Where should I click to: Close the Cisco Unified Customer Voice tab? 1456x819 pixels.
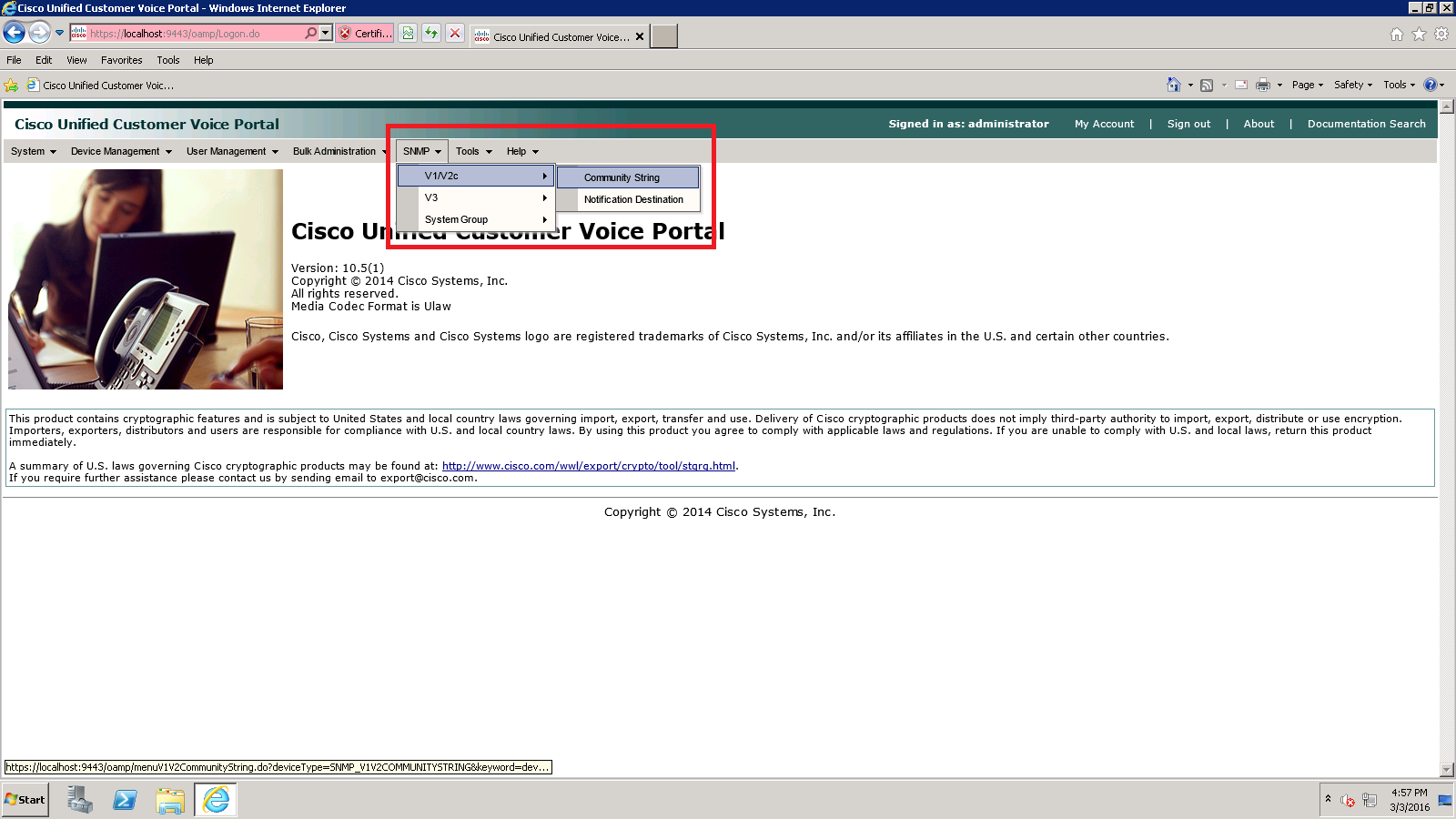640,37
